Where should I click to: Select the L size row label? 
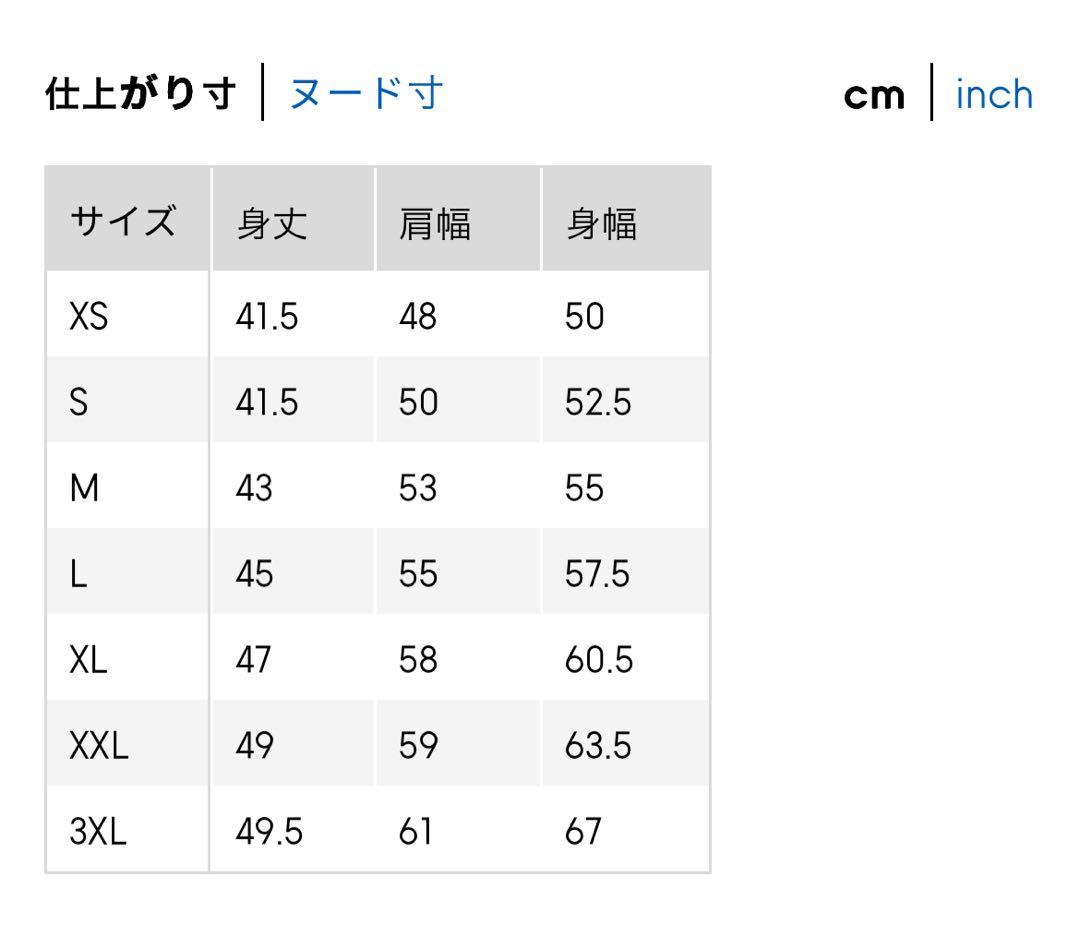79,575
